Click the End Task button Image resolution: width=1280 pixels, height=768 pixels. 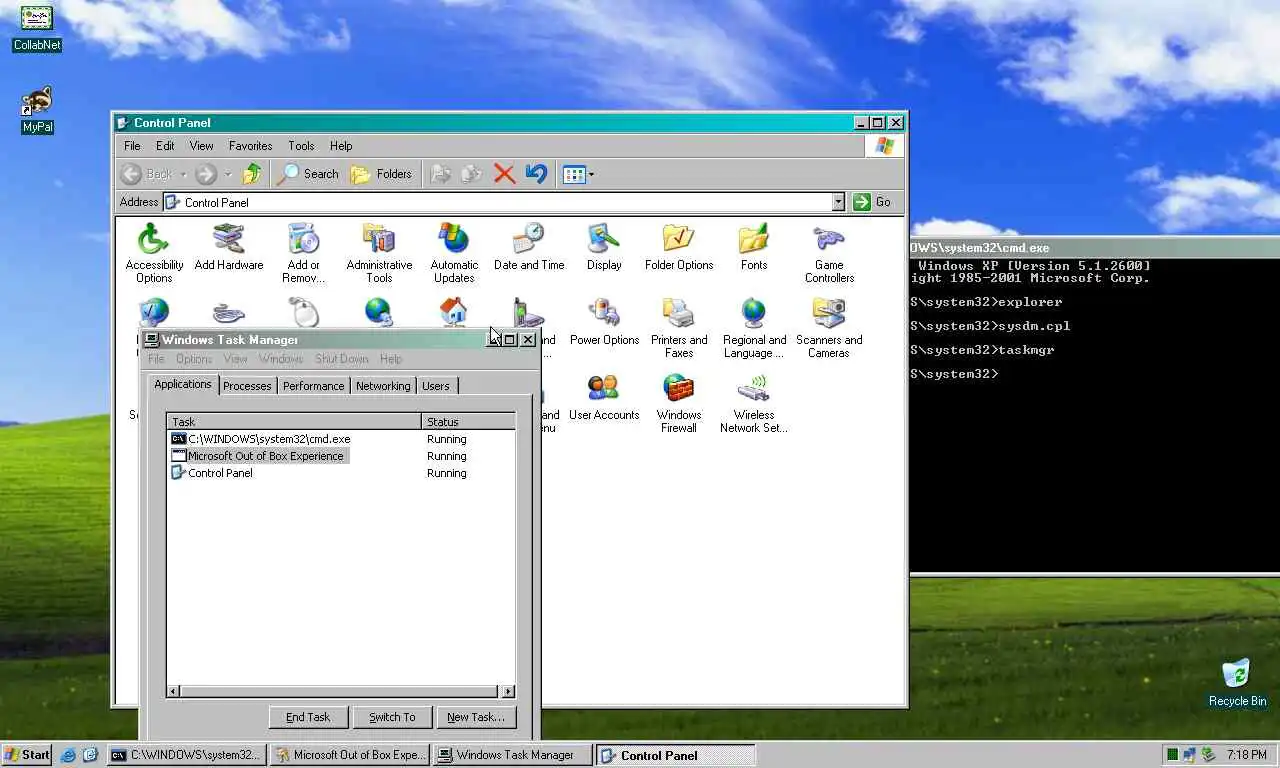(308, 717)
